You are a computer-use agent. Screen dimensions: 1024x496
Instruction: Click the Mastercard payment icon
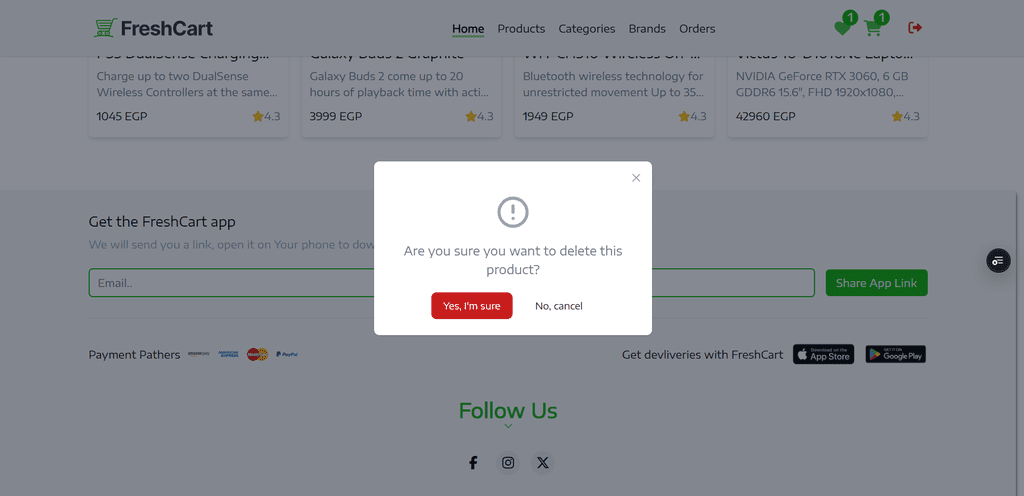coord(257,354)
